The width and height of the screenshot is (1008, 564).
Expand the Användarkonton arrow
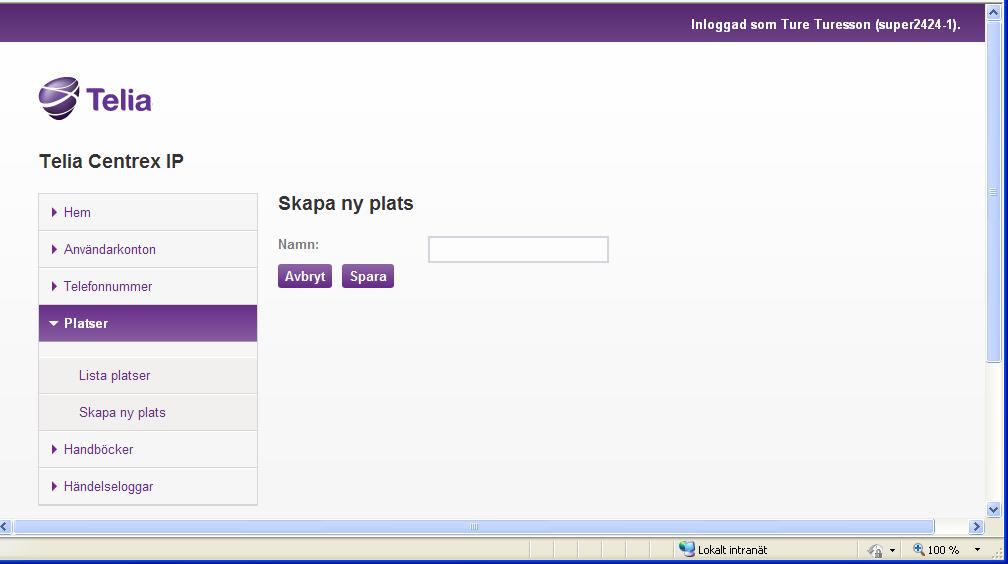pos(54,250)
